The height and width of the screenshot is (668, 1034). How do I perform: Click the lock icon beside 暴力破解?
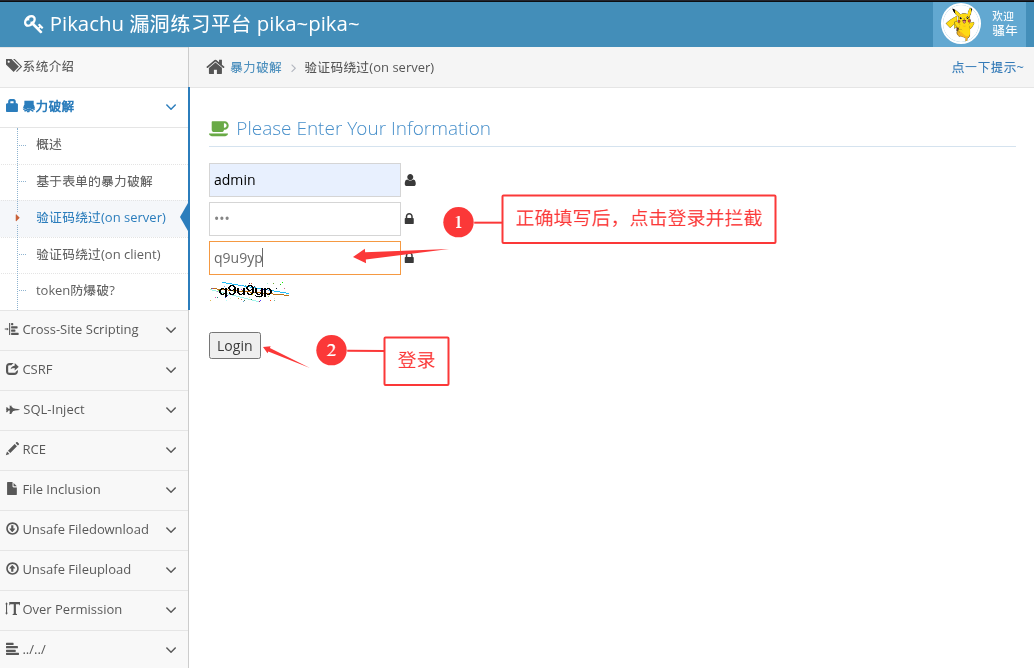[12, 106]
